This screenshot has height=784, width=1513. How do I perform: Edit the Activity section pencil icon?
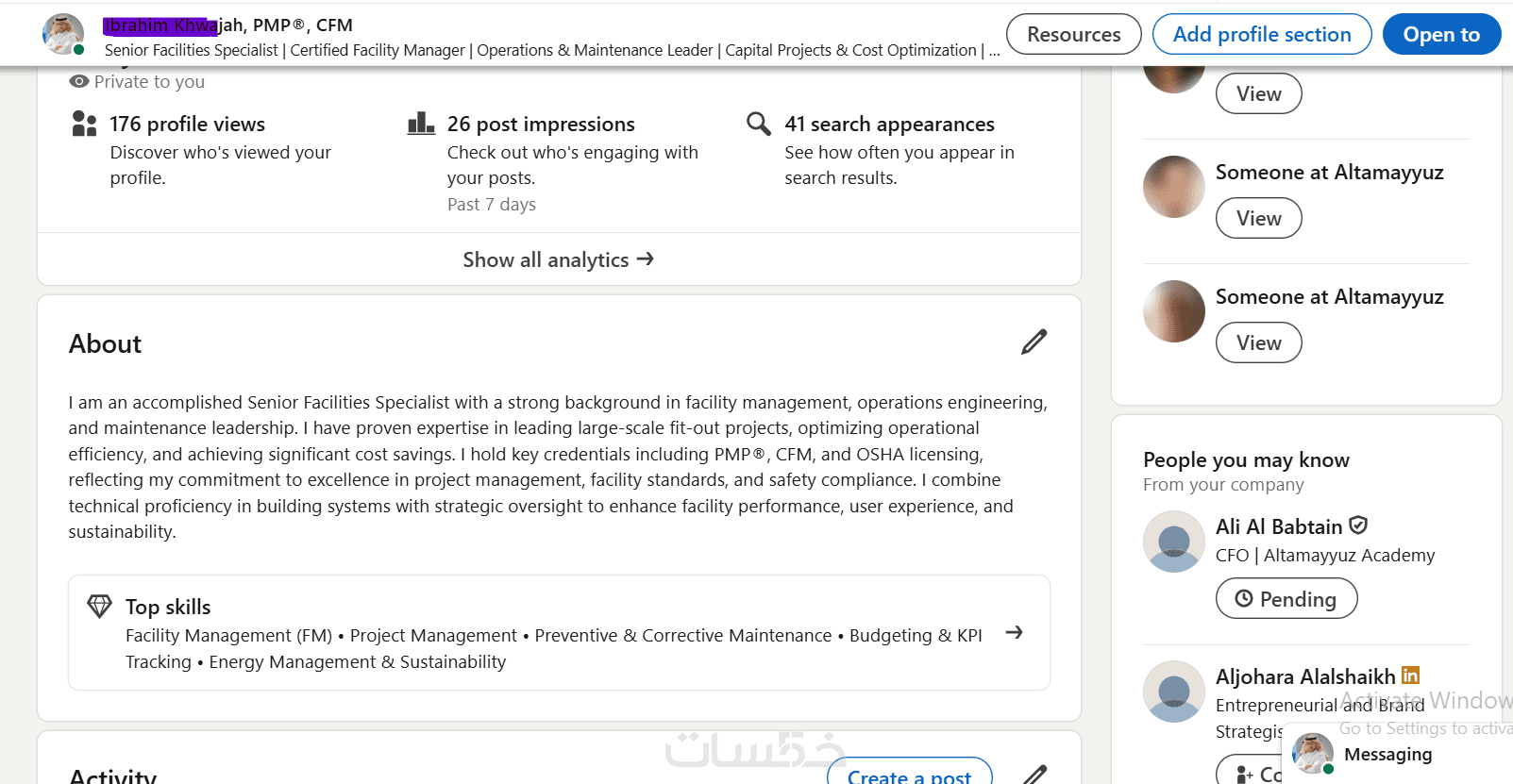pos(1034,776)
